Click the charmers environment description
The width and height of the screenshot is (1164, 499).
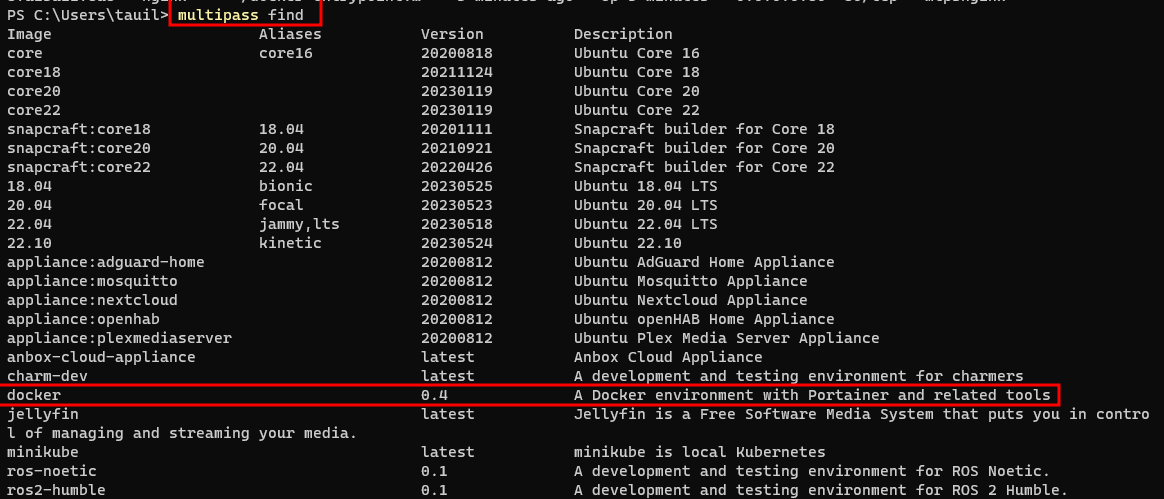(x=798, y=376)
